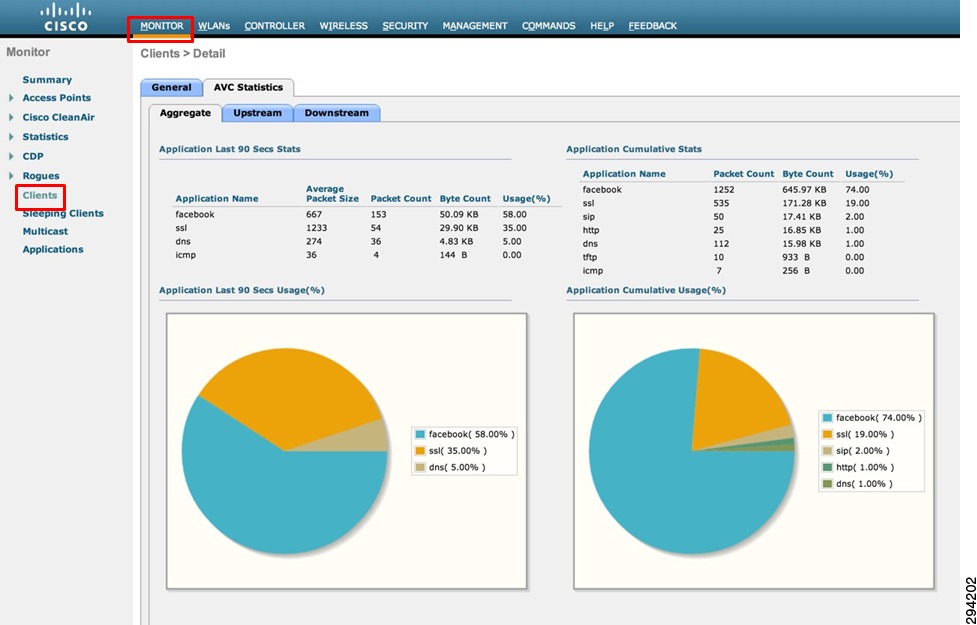This screenshot has height=625, width=977.
Task: Click the "Average Packet Size" column header
Action: point(332,194)
